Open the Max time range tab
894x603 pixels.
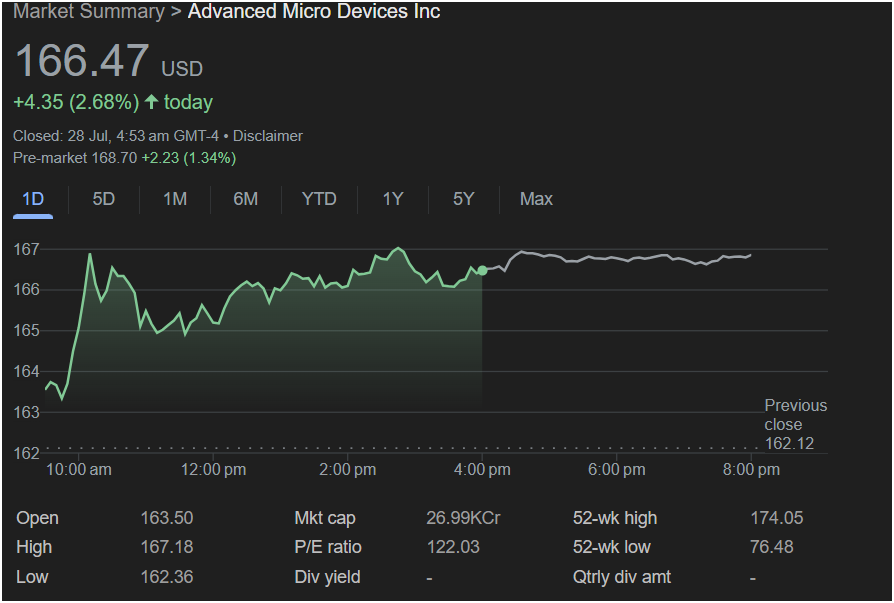tap(537, 199)
